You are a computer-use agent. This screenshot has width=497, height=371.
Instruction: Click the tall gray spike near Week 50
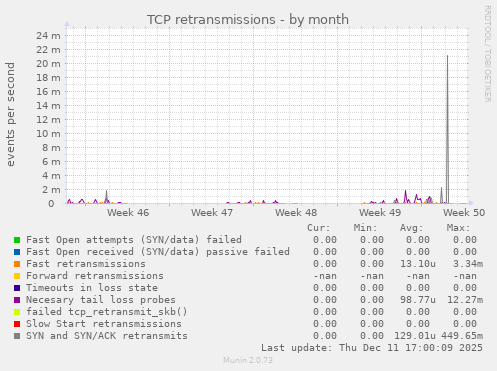tap(447, 129)
